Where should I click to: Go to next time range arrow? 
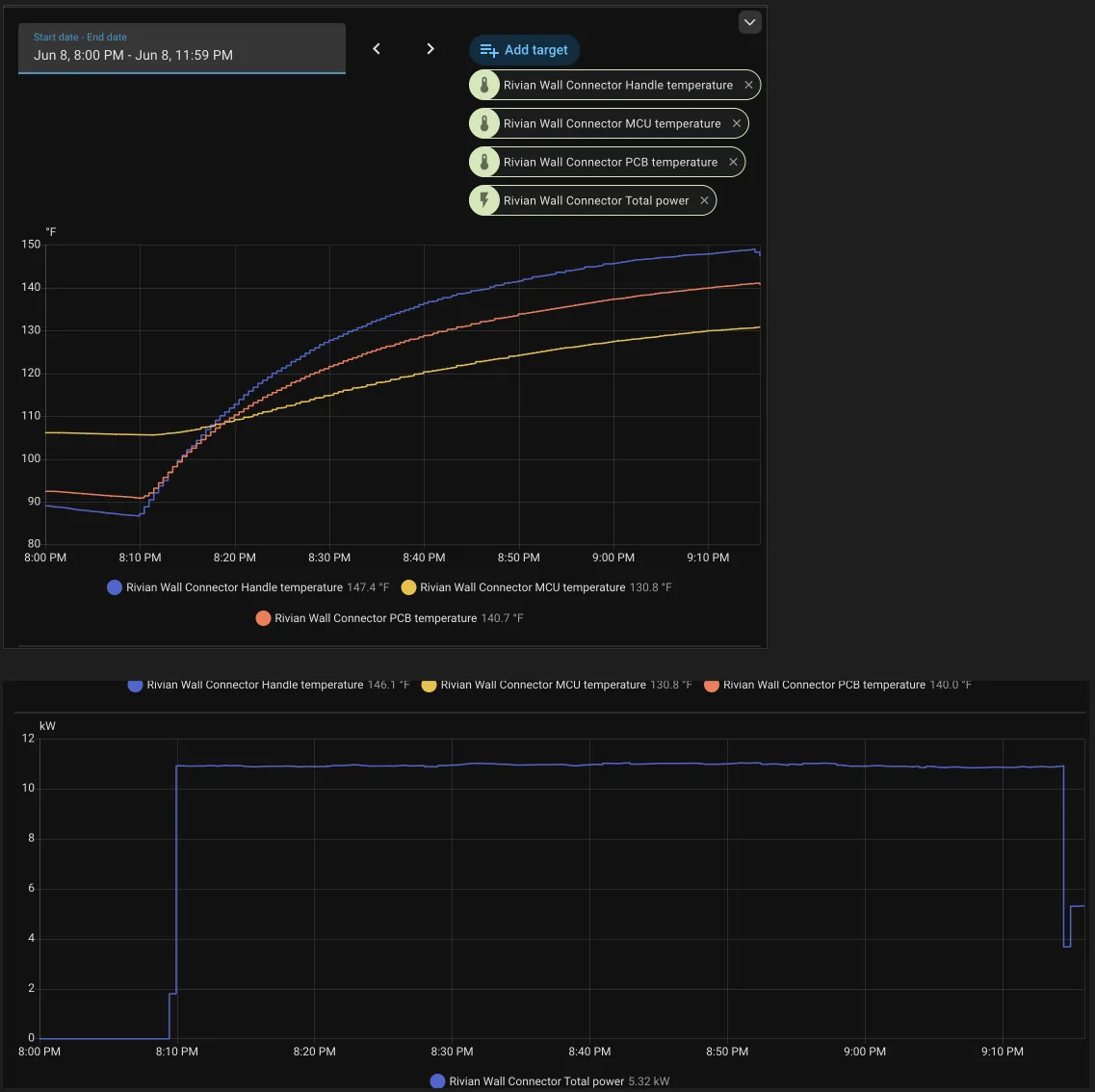coord(430,49)
